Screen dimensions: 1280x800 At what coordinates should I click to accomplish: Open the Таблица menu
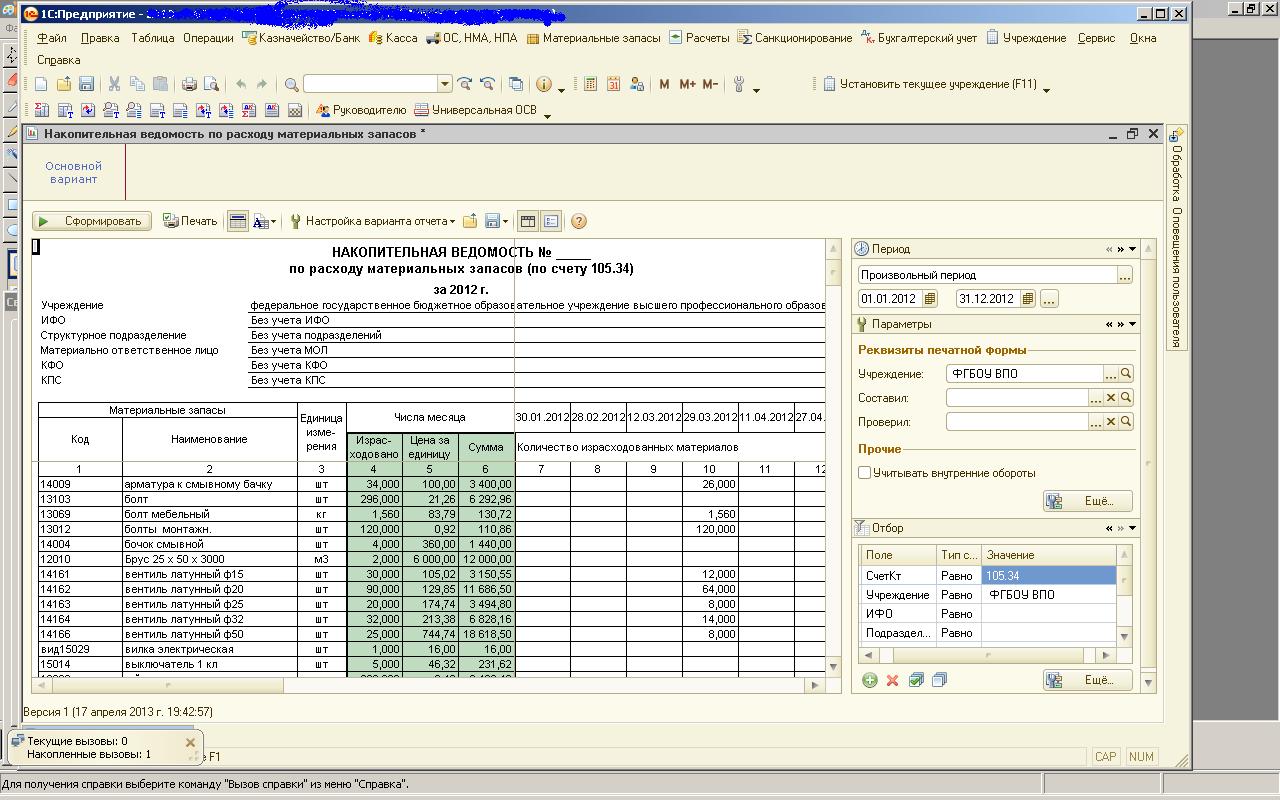pos(152,38)
